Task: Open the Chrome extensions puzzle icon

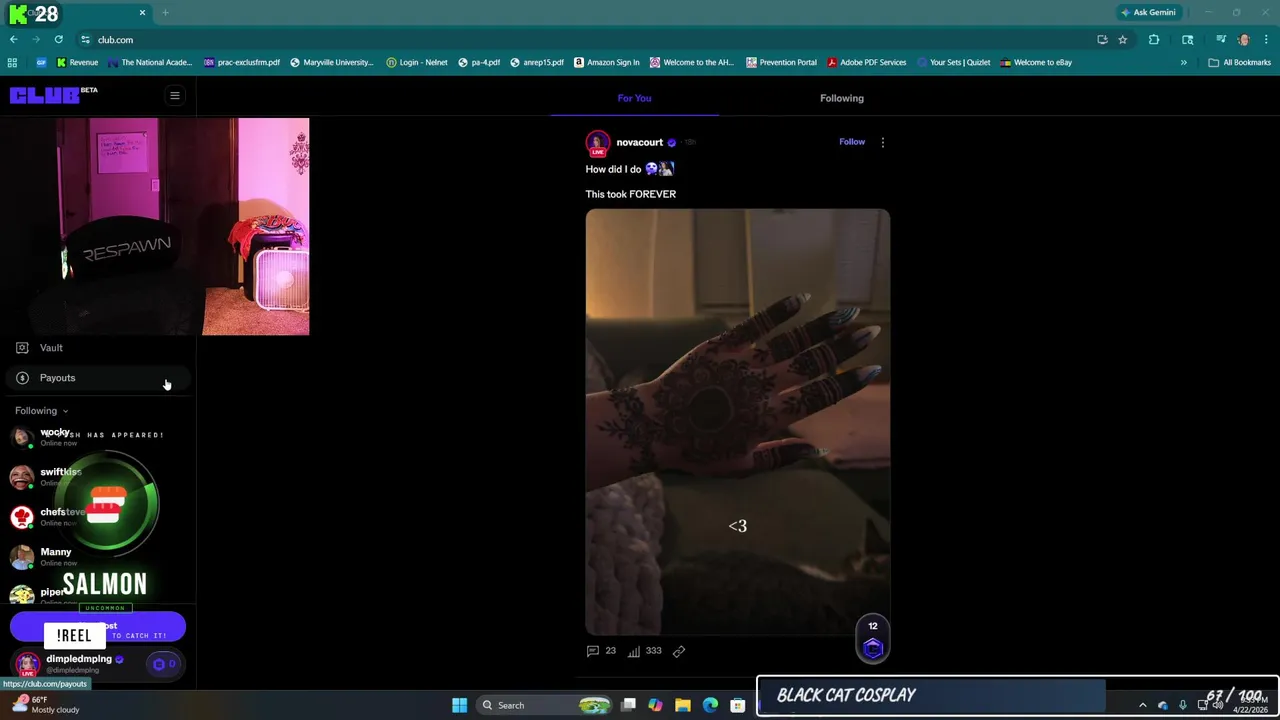Action: [1154, 40]
